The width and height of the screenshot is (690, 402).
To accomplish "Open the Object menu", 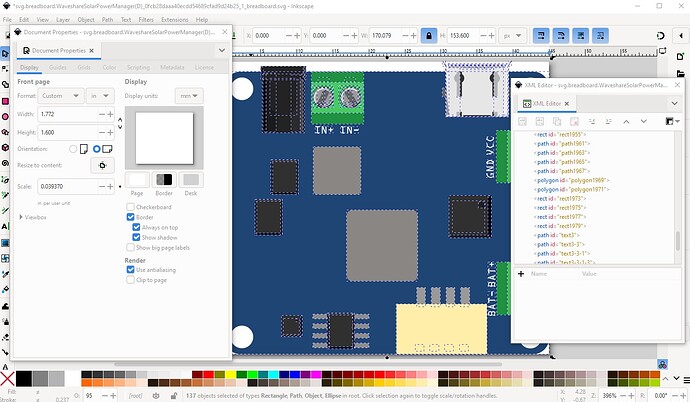I will [86, 20].
